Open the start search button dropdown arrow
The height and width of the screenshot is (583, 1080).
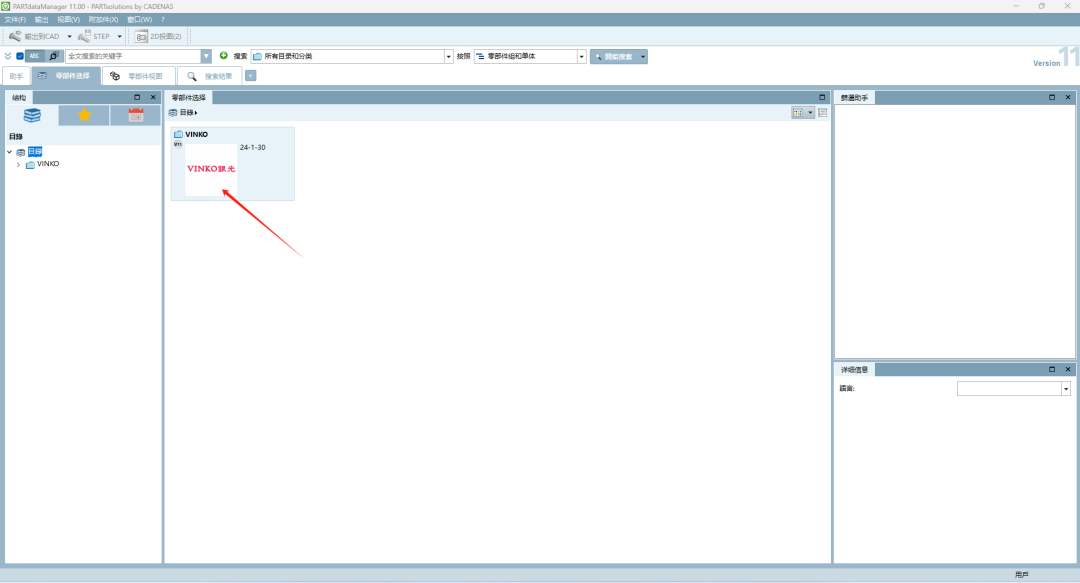643,57
